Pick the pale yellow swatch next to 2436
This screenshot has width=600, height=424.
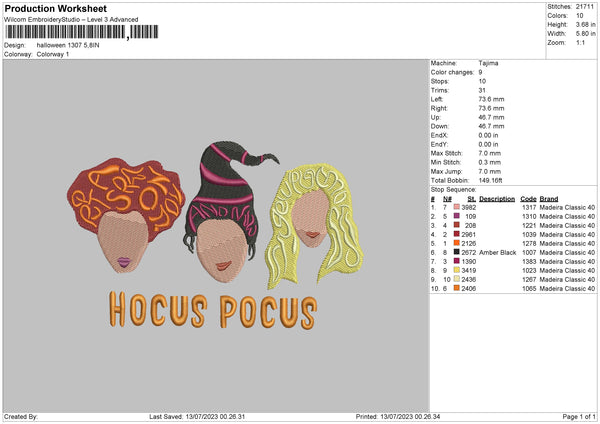tap(457, 279)
